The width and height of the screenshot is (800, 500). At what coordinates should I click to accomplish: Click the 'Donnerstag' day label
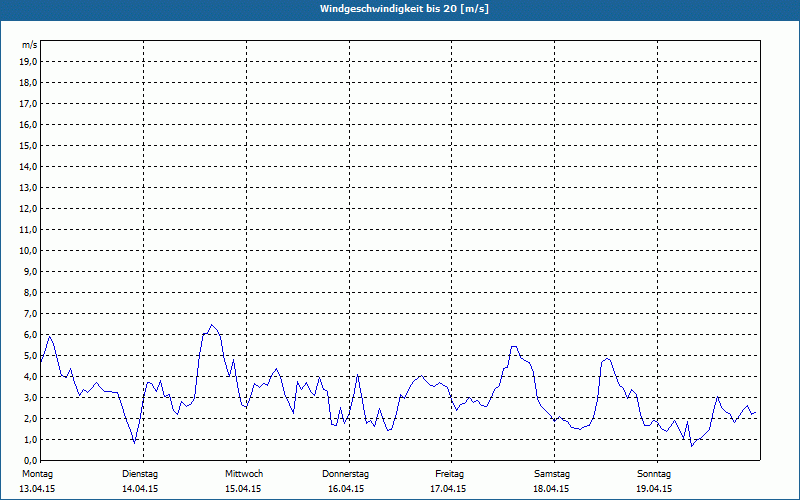click(345, 474)
